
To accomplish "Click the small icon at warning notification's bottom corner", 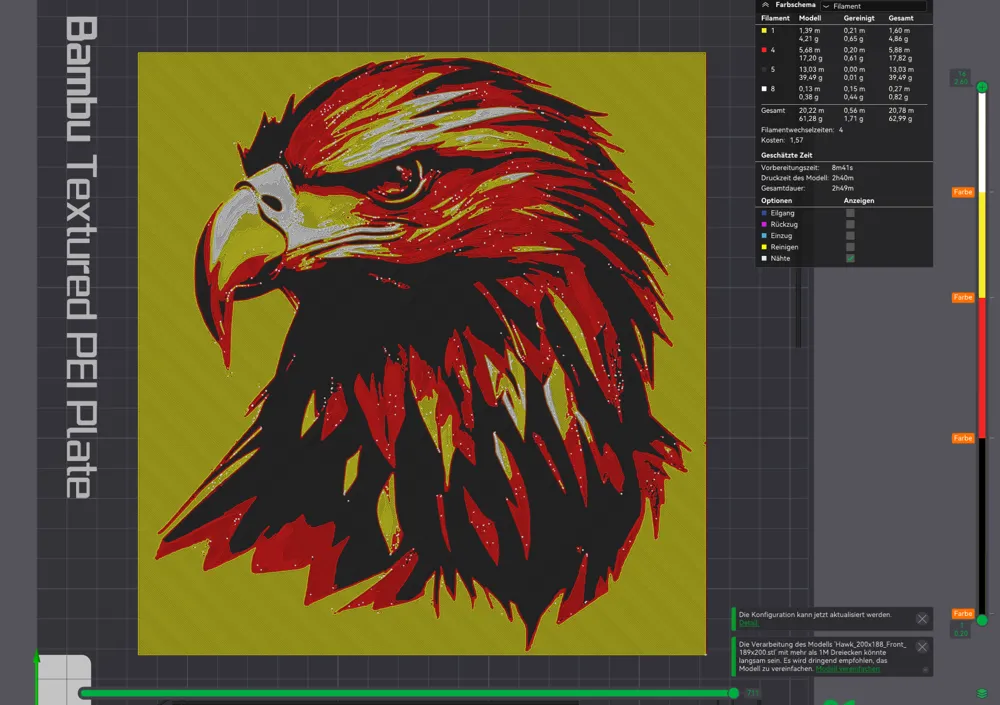I will (x=925, y=669).
